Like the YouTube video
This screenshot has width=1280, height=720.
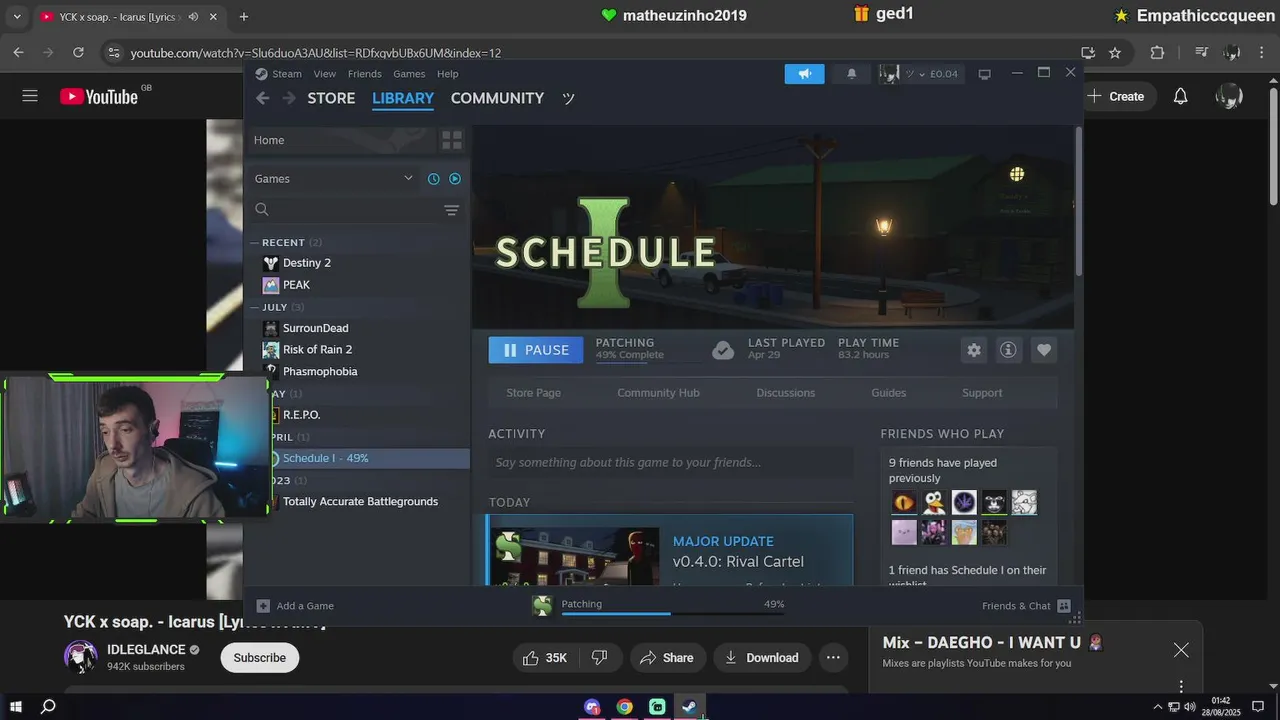(x=545, y=657)
